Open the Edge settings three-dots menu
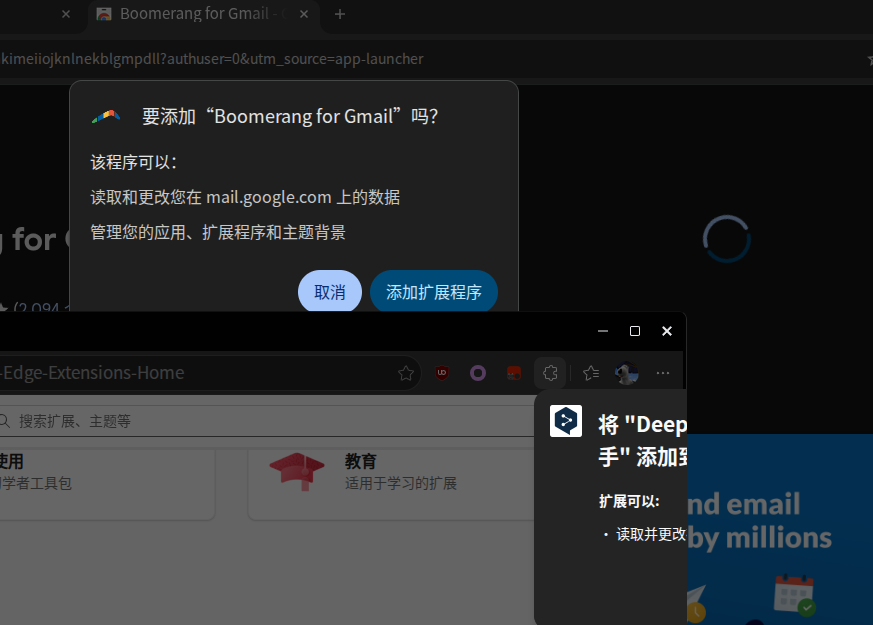Screen dimensions: 873x625 click(663, 373)
